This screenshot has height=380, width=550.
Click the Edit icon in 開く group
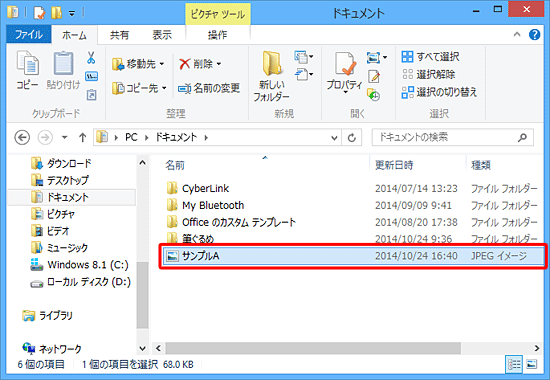coord(374,76)
